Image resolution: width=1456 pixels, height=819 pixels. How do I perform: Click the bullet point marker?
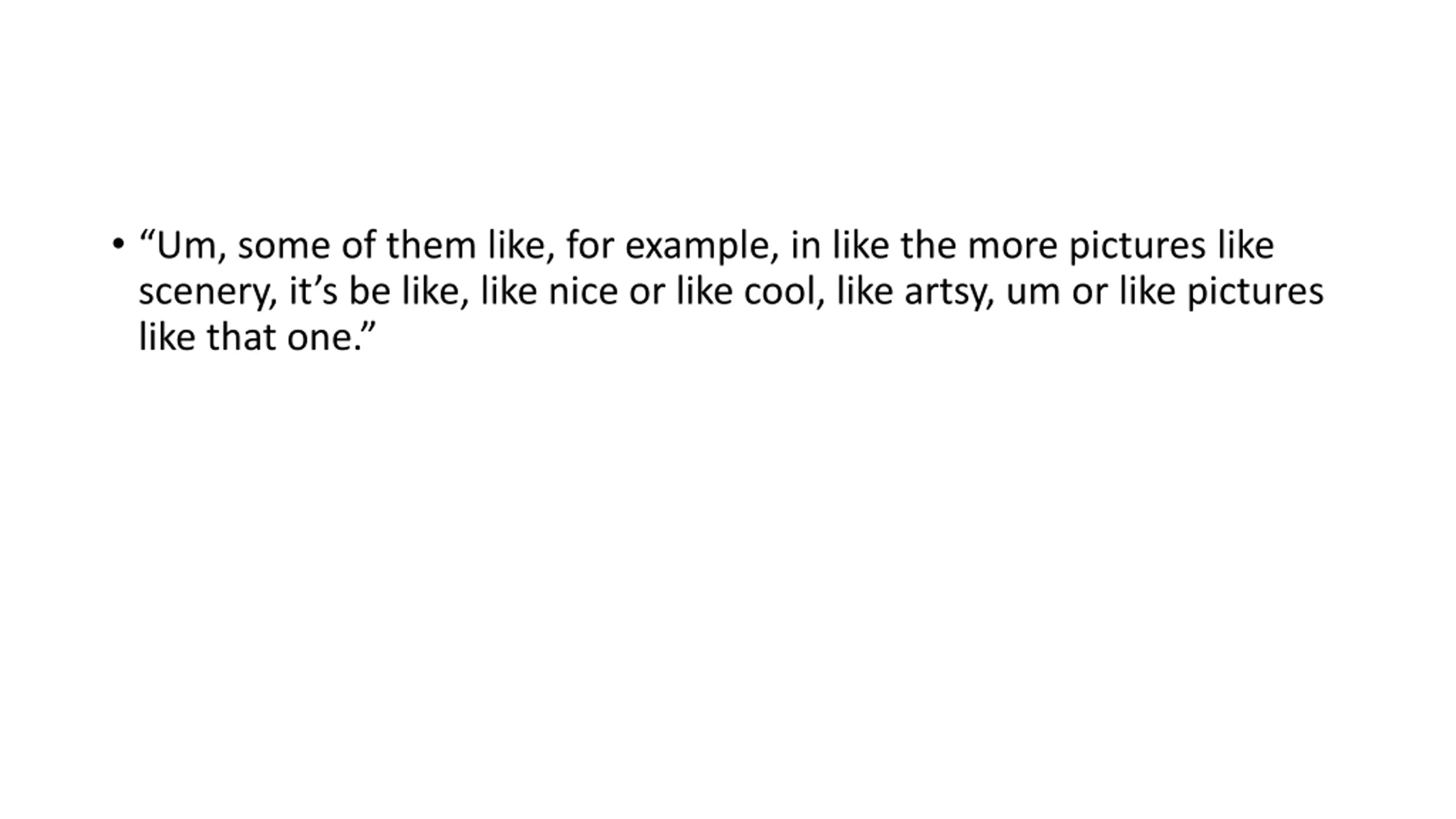point(118,244)
